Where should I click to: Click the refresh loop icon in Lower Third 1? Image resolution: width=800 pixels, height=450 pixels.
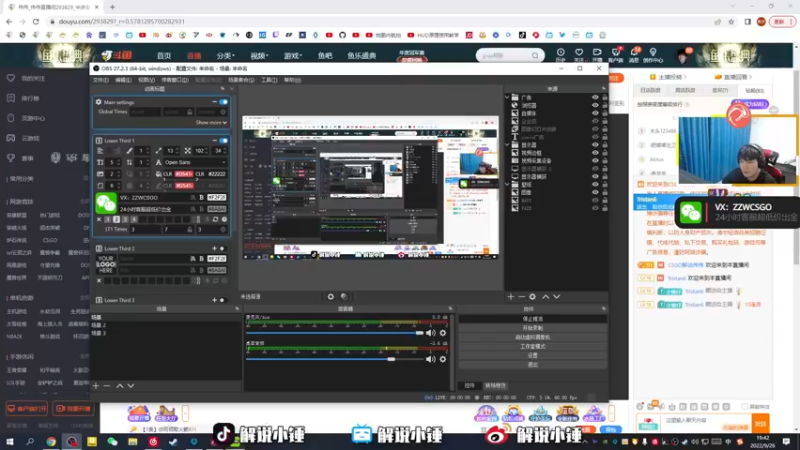pos(216,219)
